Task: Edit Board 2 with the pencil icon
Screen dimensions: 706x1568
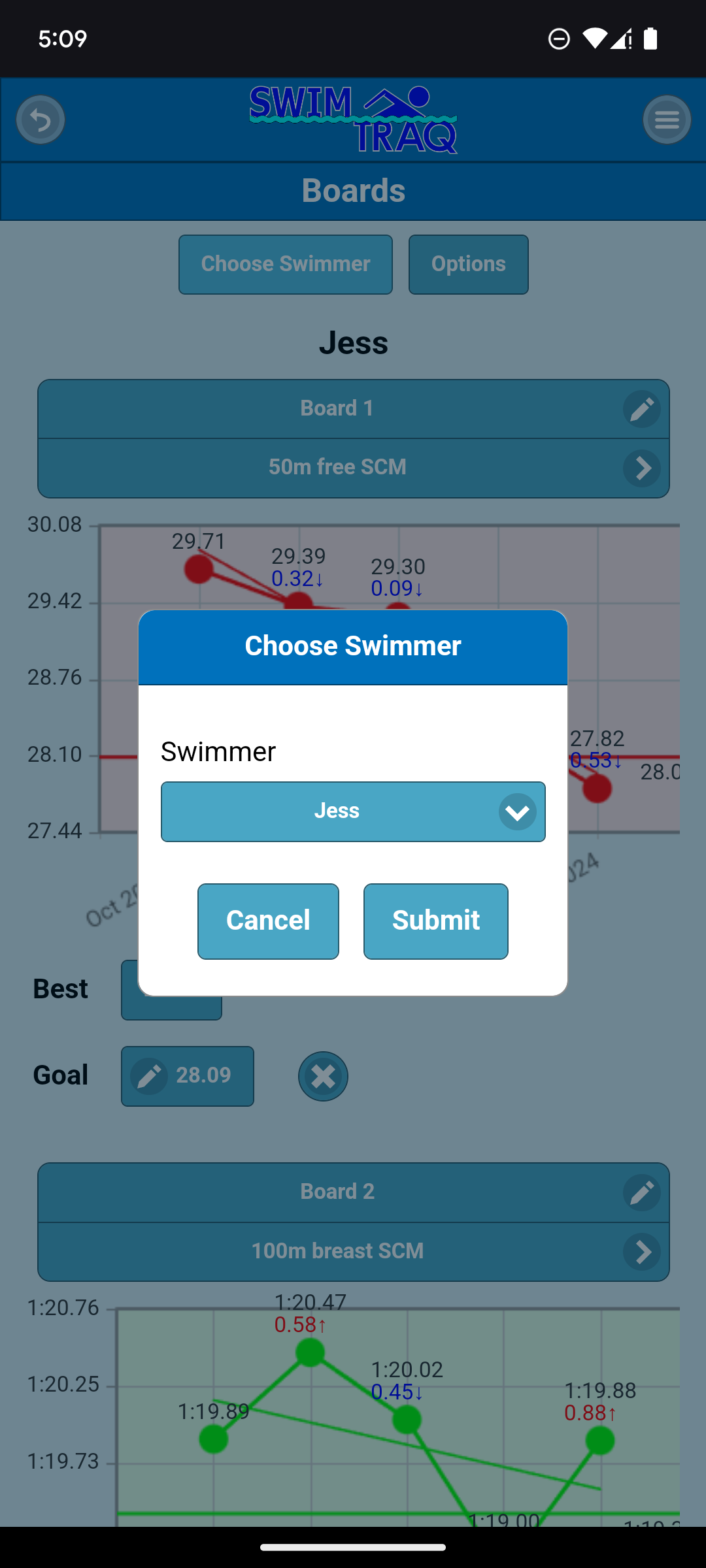Action: [x=642, y=1192]
